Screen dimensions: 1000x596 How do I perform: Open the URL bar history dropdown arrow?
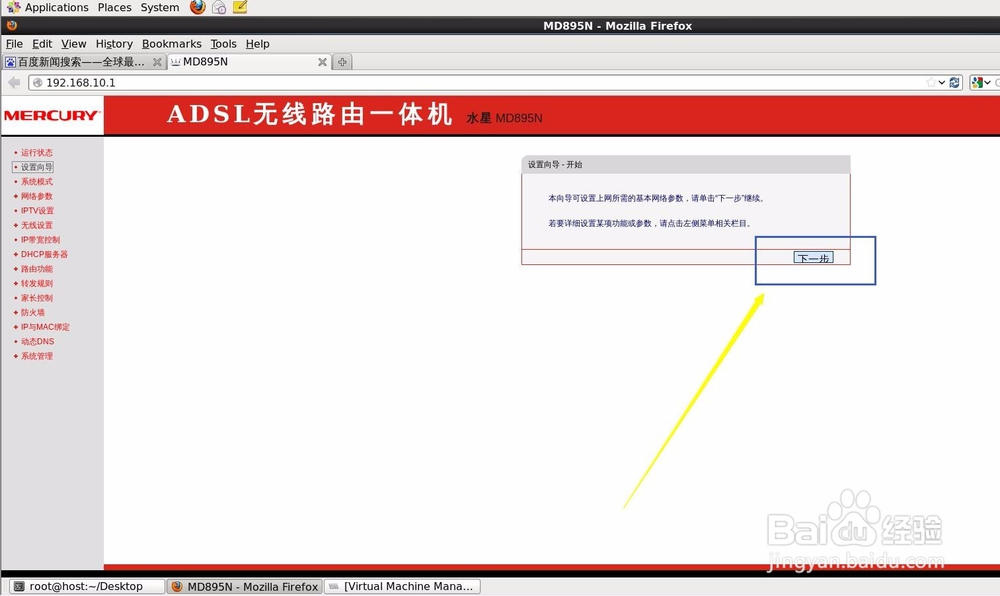(942, 83)
